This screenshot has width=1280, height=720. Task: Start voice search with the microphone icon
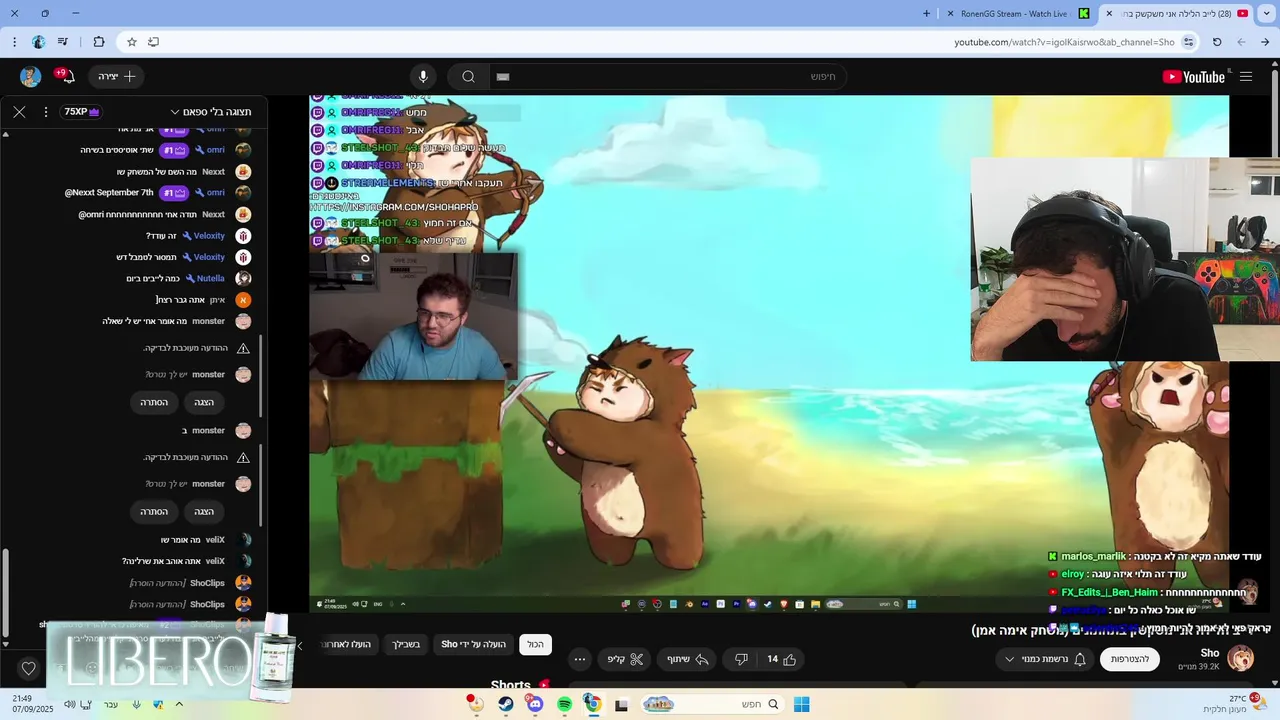point(423,77)
